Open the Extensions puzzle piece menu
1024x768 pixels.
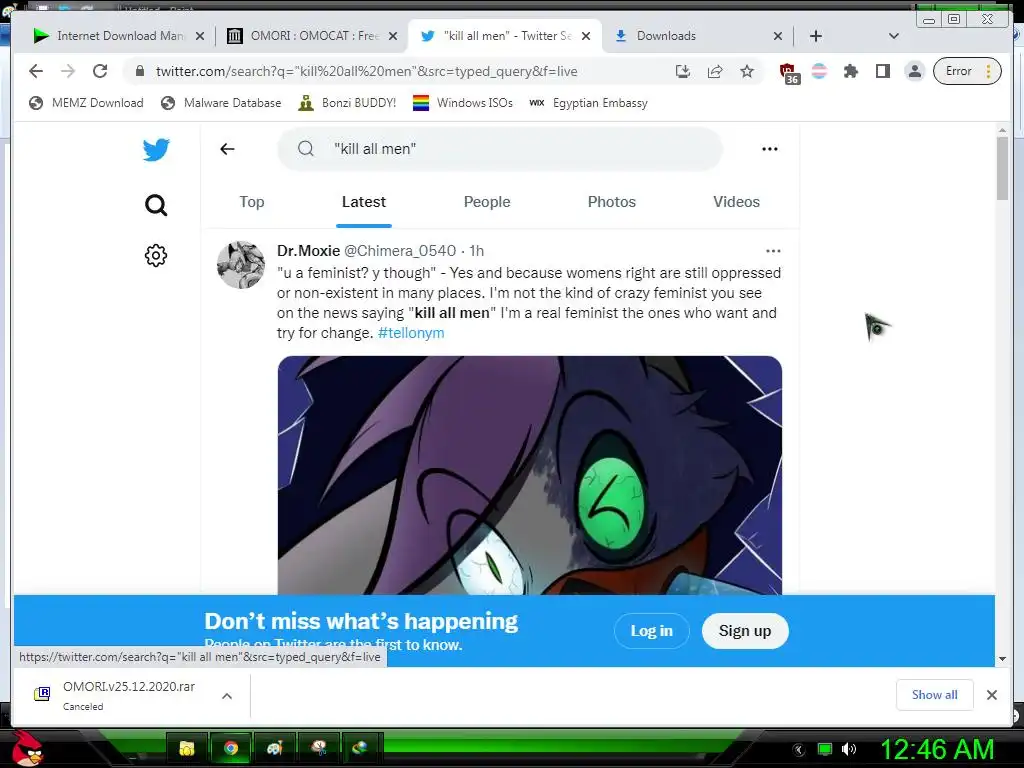(850, 71)
